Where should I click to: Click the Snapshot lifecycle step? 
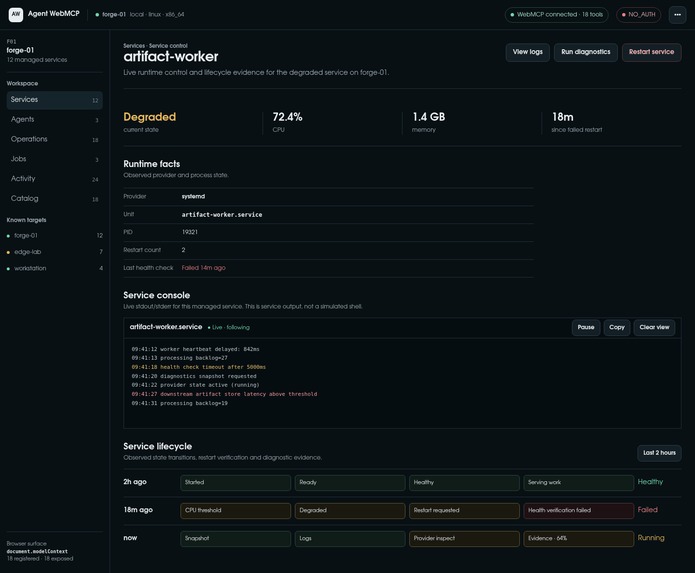[235, 538]
